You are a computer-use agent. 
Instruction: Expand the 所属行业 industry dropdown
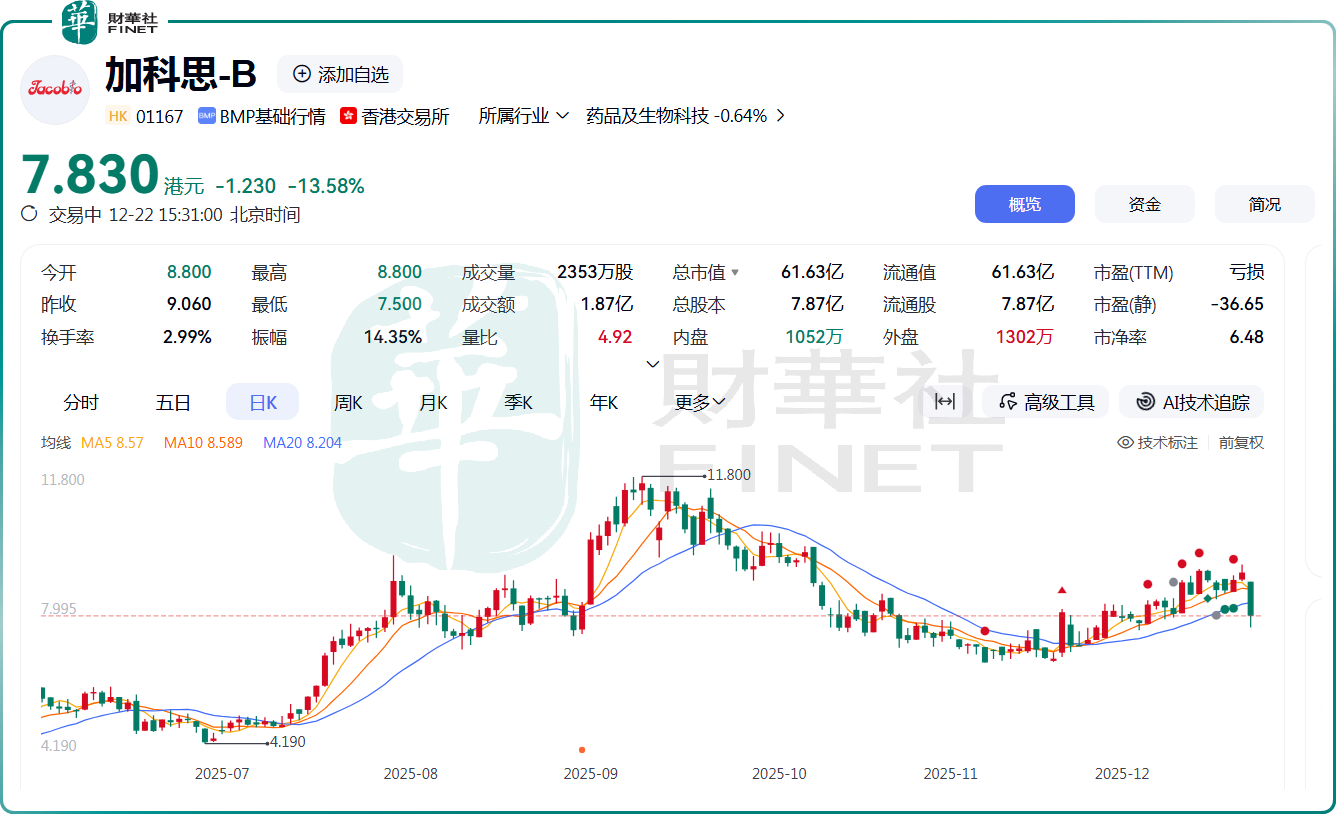point(522,116)
